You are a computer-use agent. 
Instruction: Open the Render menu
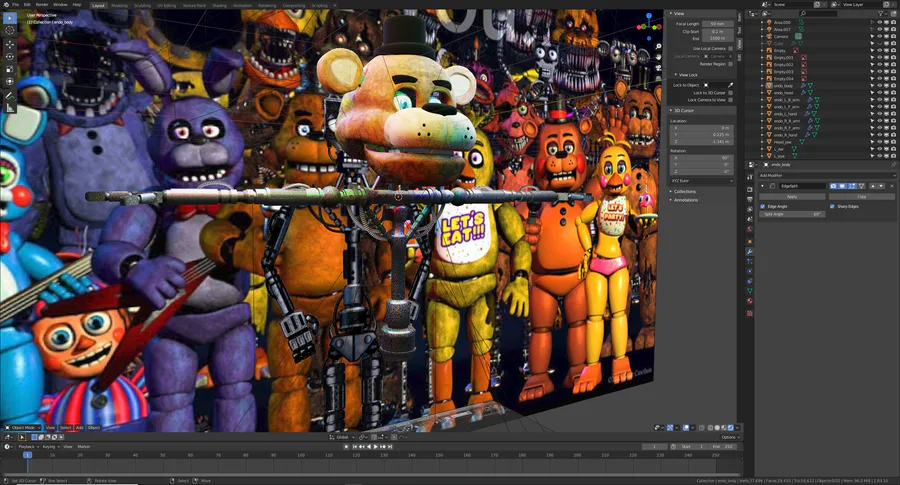pos(42,5)
